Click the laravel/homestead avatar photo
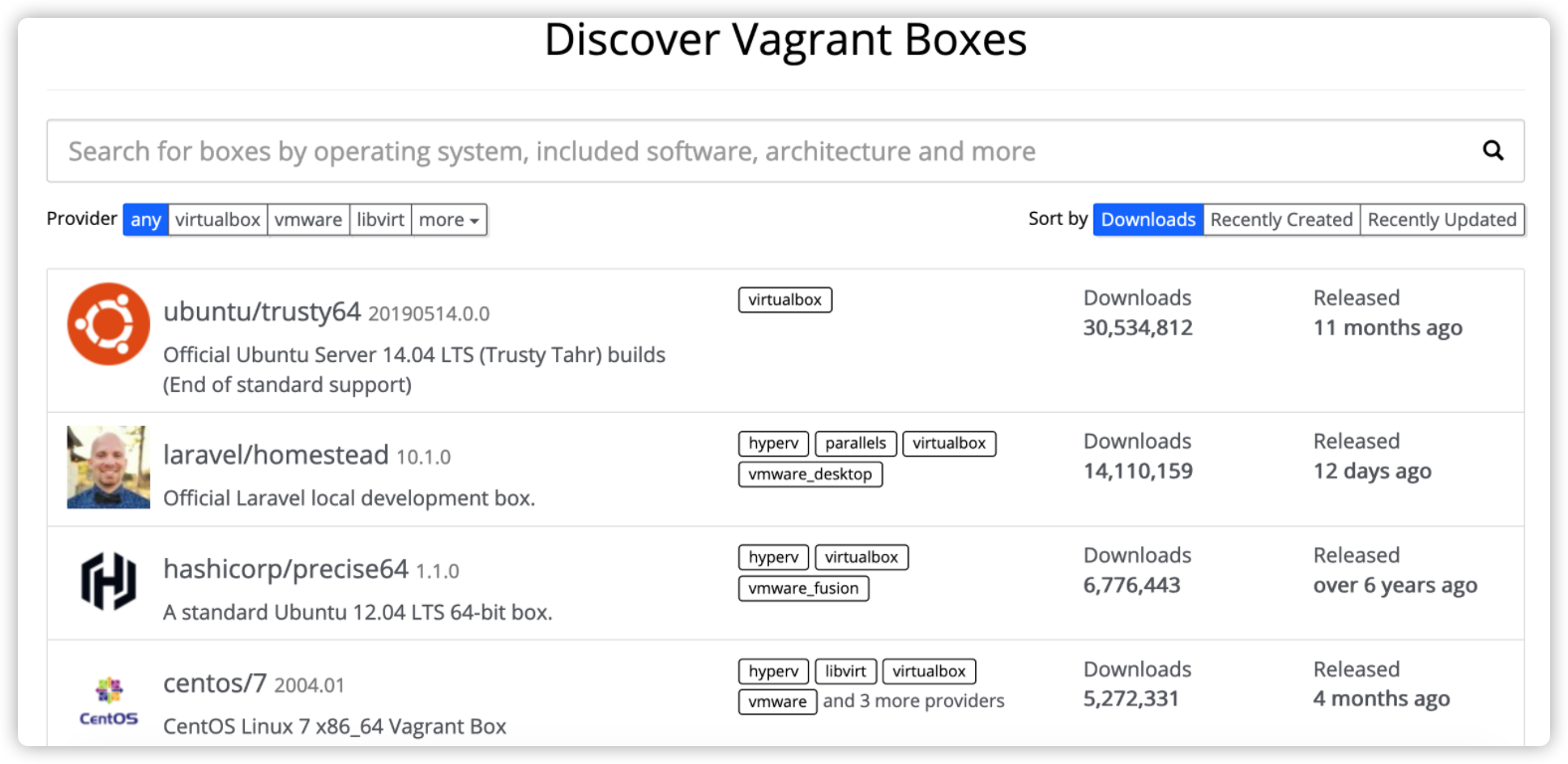Viewport: 1568px width, 764px height. click(108, 468)
